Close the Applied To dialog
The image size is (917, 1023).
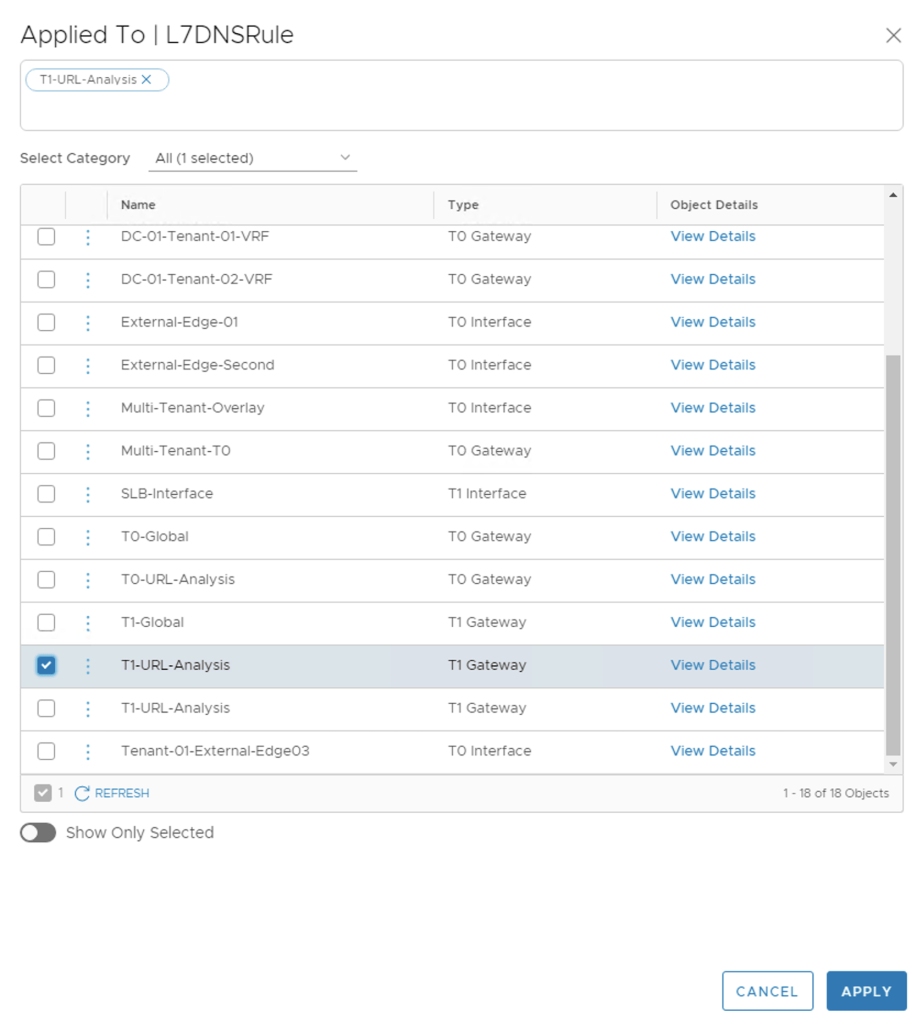pos(893,36)
